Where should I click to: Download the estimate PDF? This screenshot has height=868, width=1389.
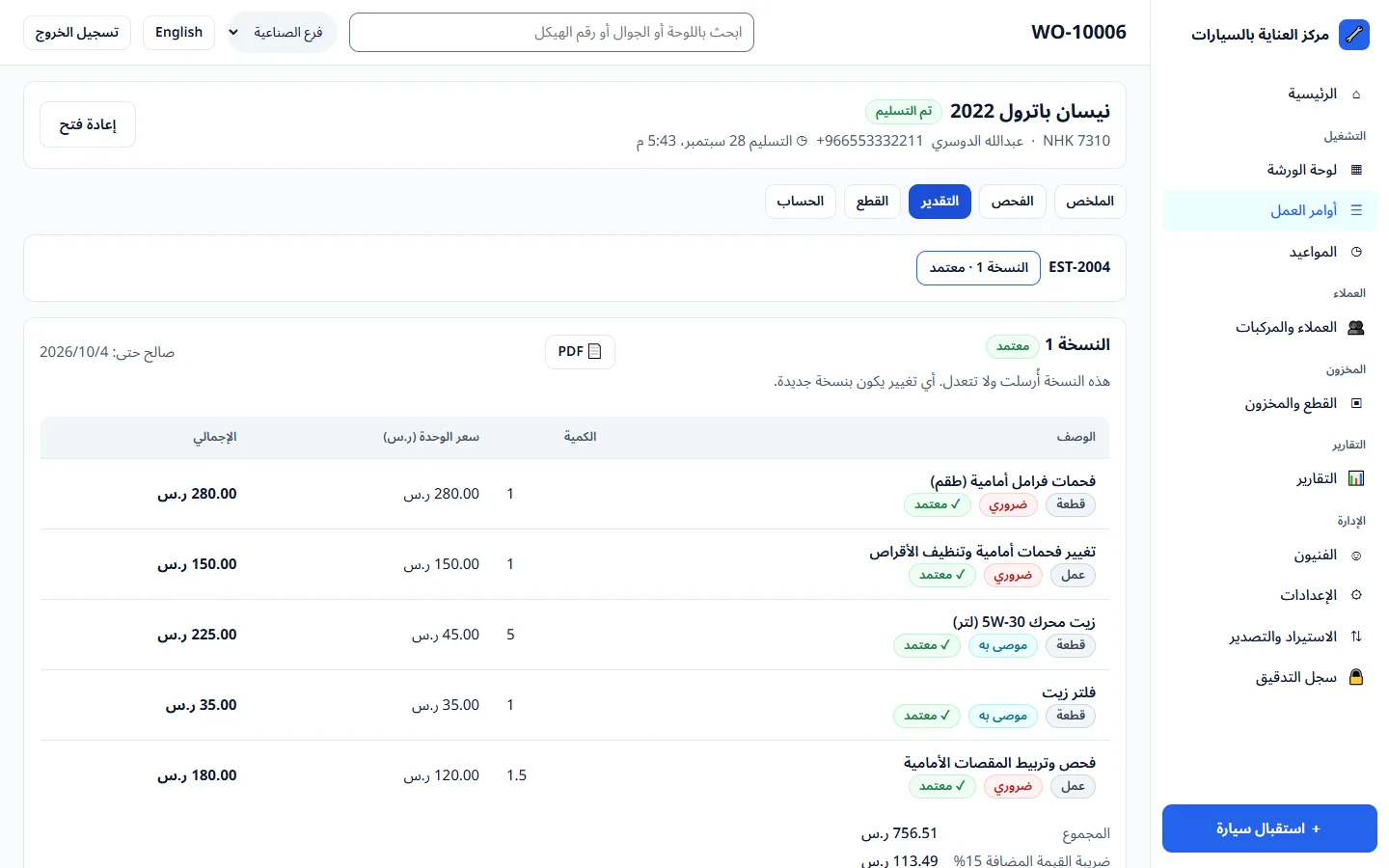click(580, 351)
